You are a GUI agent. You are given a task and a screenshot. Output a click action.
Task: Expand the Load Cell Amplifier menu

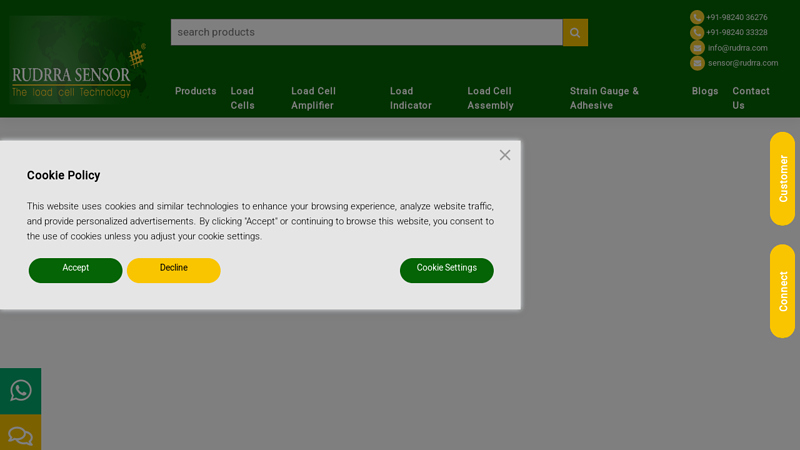tap(313, 98)
